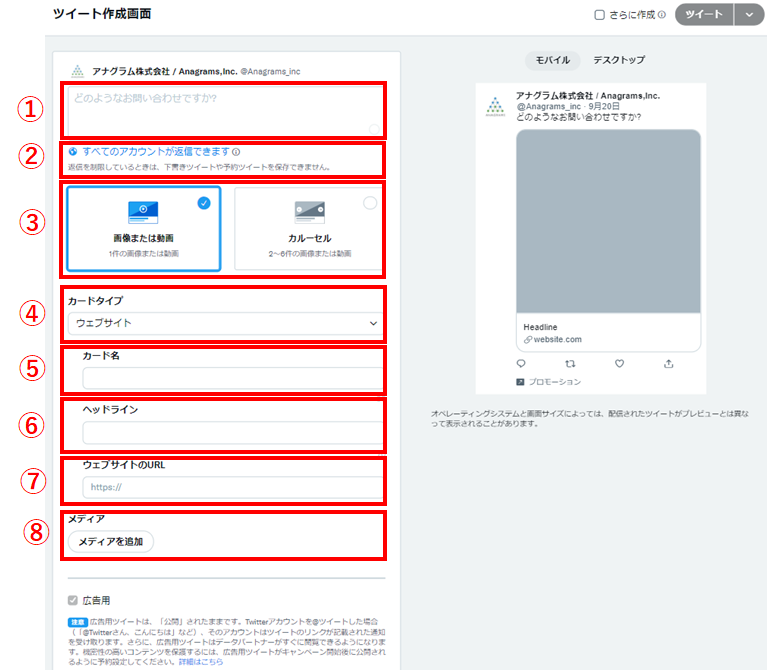Click the share icon in tweet preview
This screenshot has width=767, height=670.
pyautogui.click(x=668, y=363)
